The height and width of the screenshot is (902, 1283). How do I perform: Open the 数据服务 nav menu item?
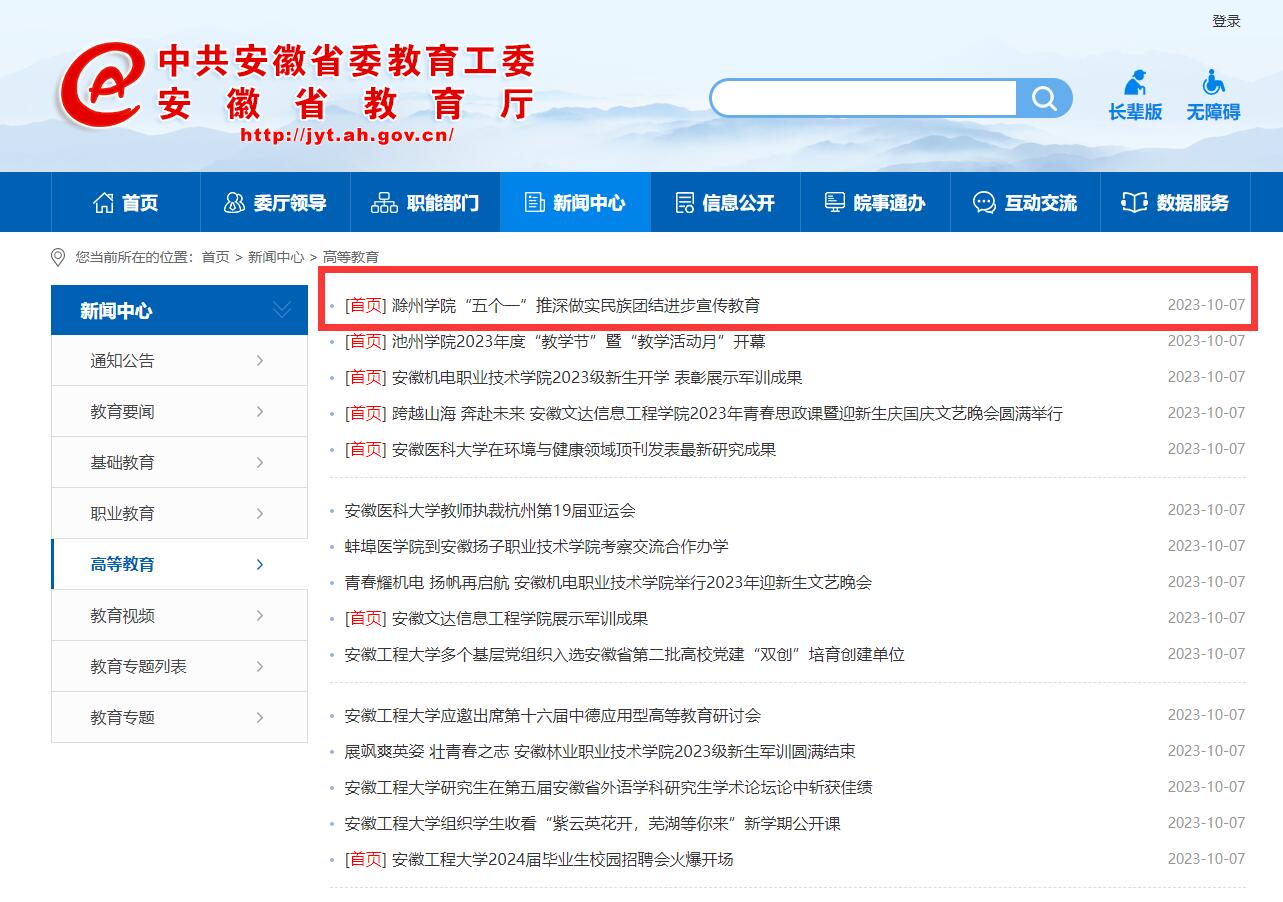pos(1175,202)
